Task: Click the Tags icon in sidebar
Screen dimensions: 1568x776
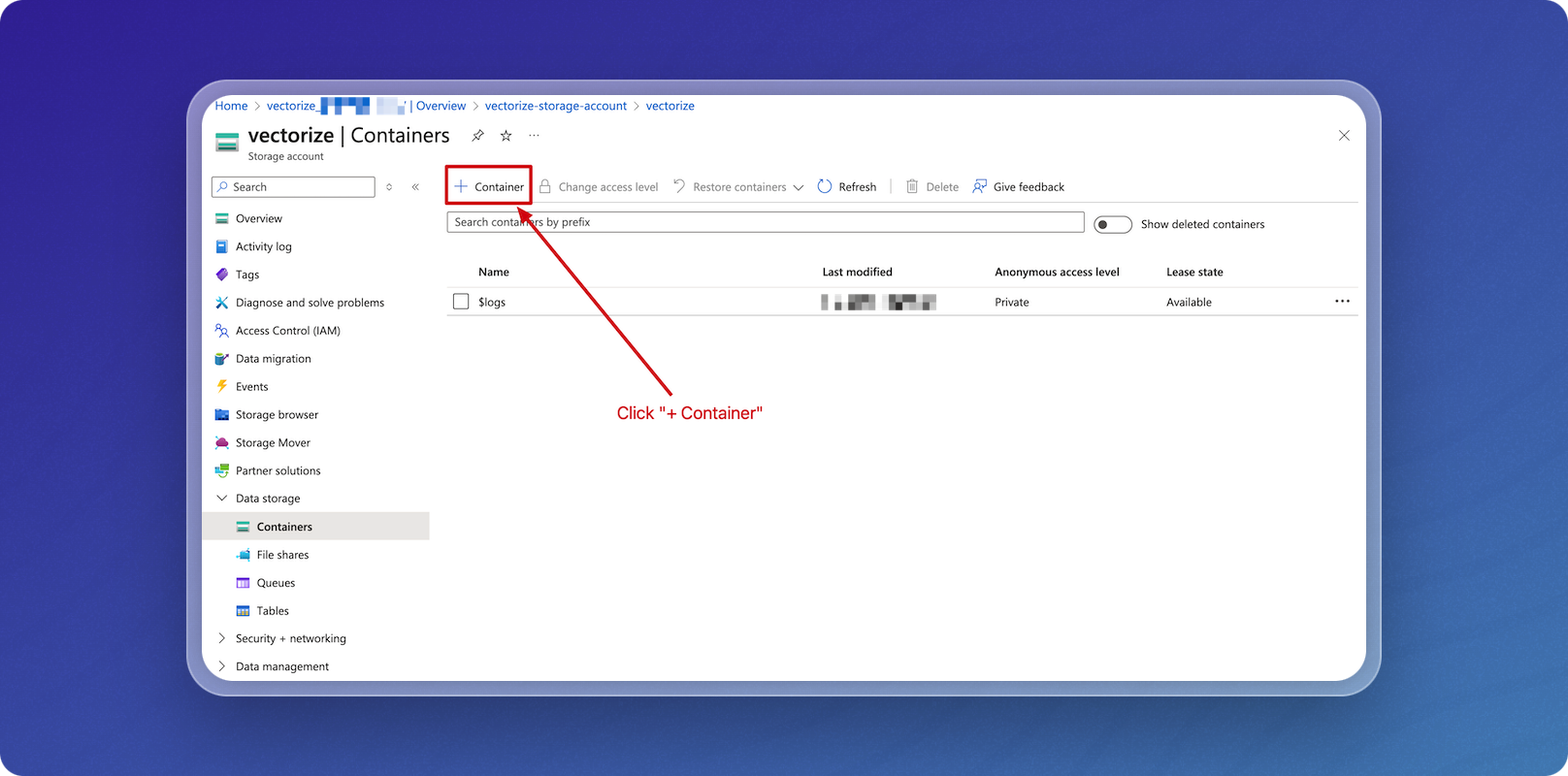Action: pyautogui.click(x=222, y=275)
